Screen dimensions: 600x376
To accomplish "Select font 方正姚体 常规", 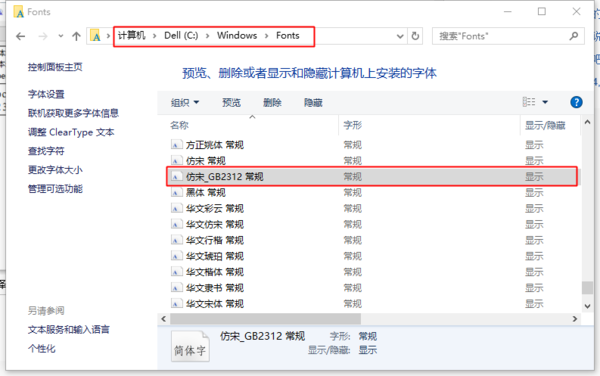I will coord(215,145).
